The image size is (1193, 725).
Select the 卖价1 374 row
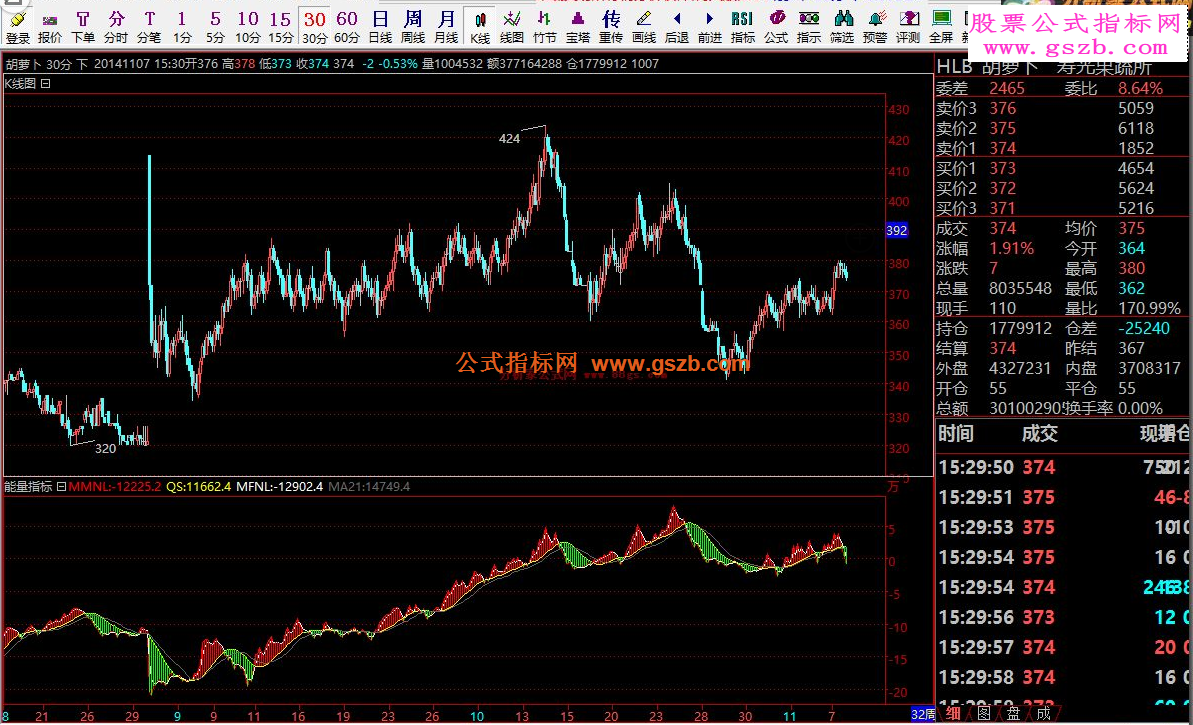click(1062, 148)
